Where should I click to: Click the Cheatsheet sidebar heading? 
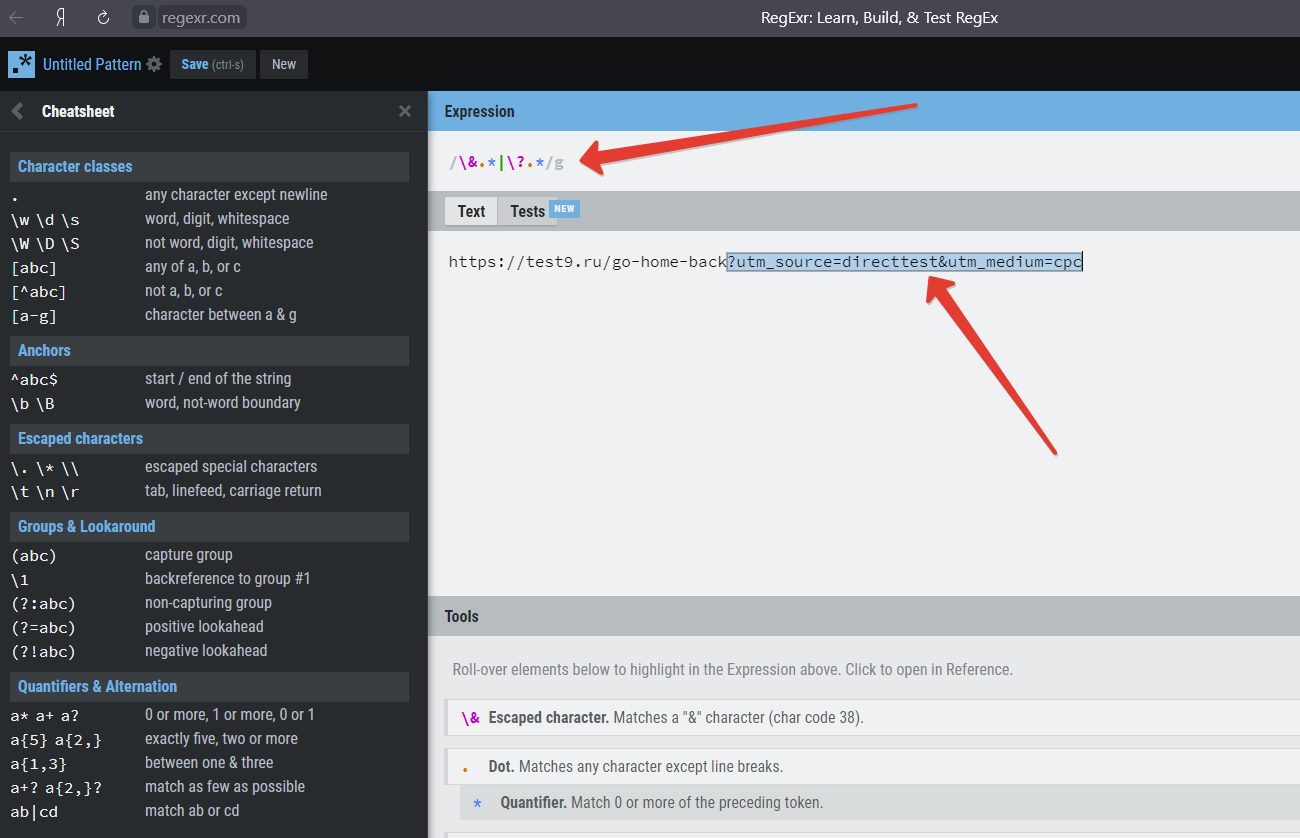coord(78,111)
